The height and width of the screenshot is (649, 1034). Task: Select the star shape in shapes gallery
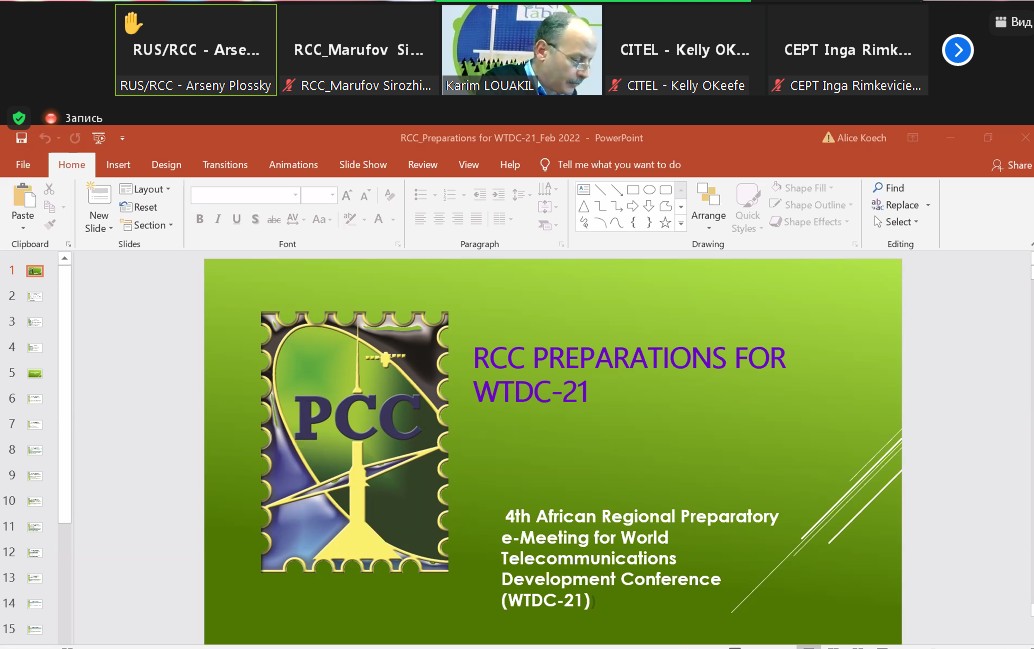(x=665, y=223)
